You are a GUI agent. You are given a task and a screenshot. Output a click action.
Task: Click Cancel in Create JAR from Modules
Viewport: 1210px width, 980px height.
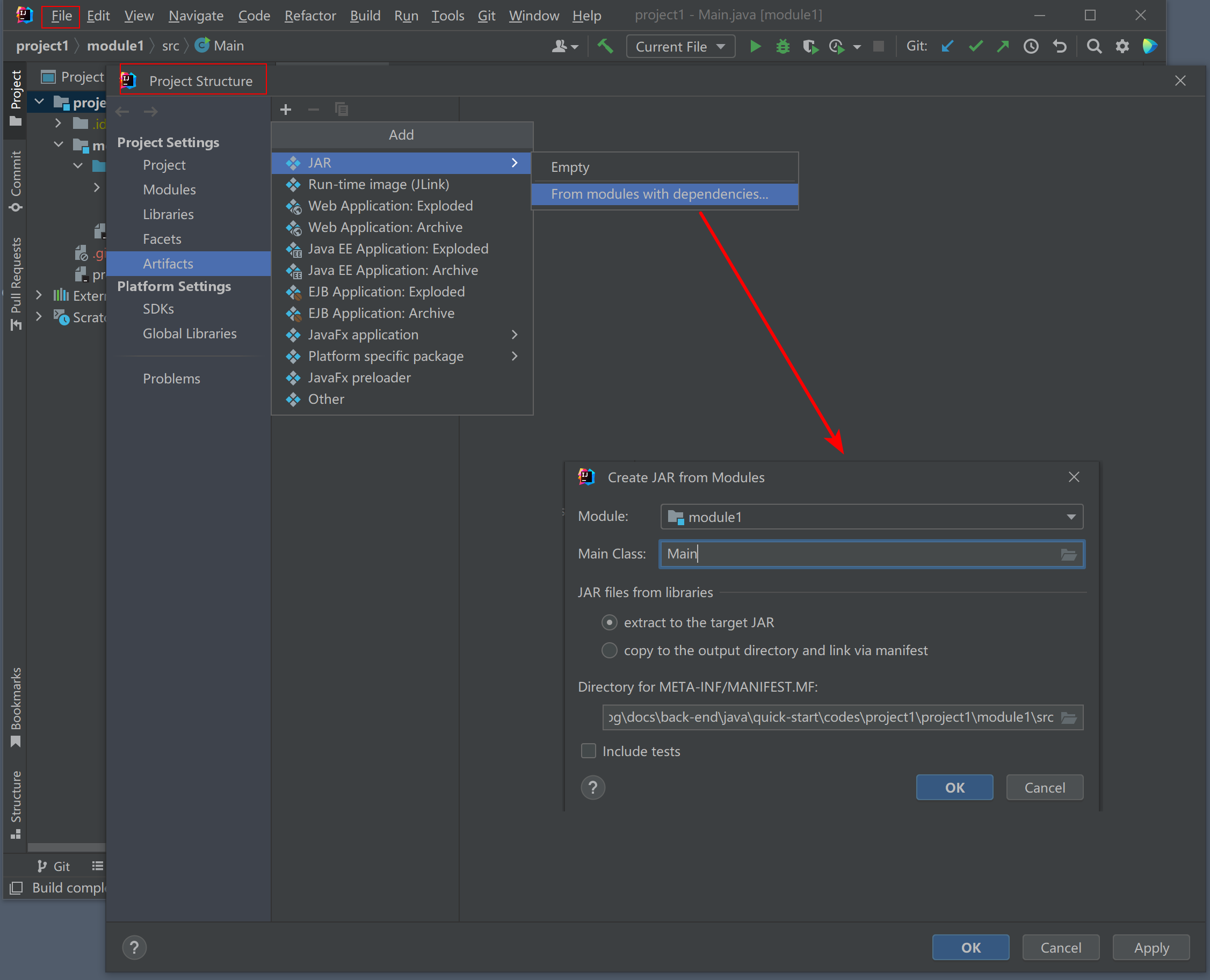click(x=1045, y=788)
